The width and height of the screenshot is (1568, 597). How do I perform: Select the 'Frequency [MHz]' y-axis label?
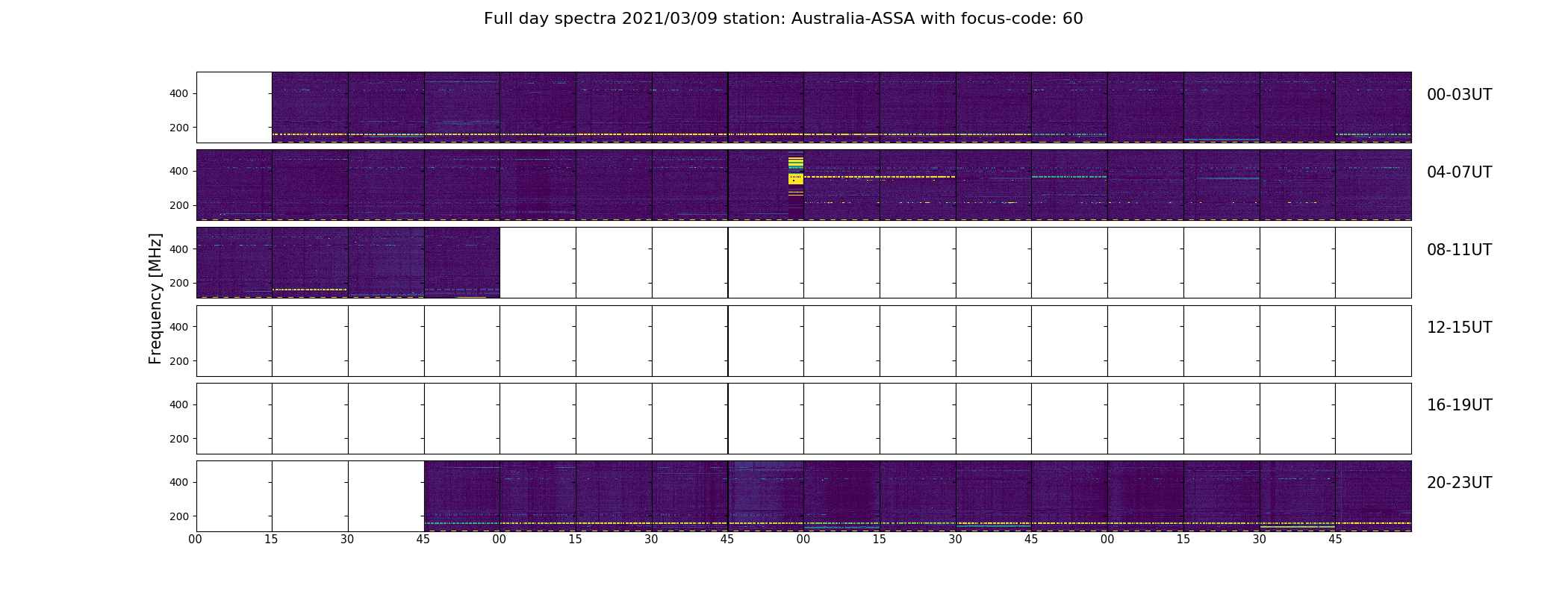[155, 298]
